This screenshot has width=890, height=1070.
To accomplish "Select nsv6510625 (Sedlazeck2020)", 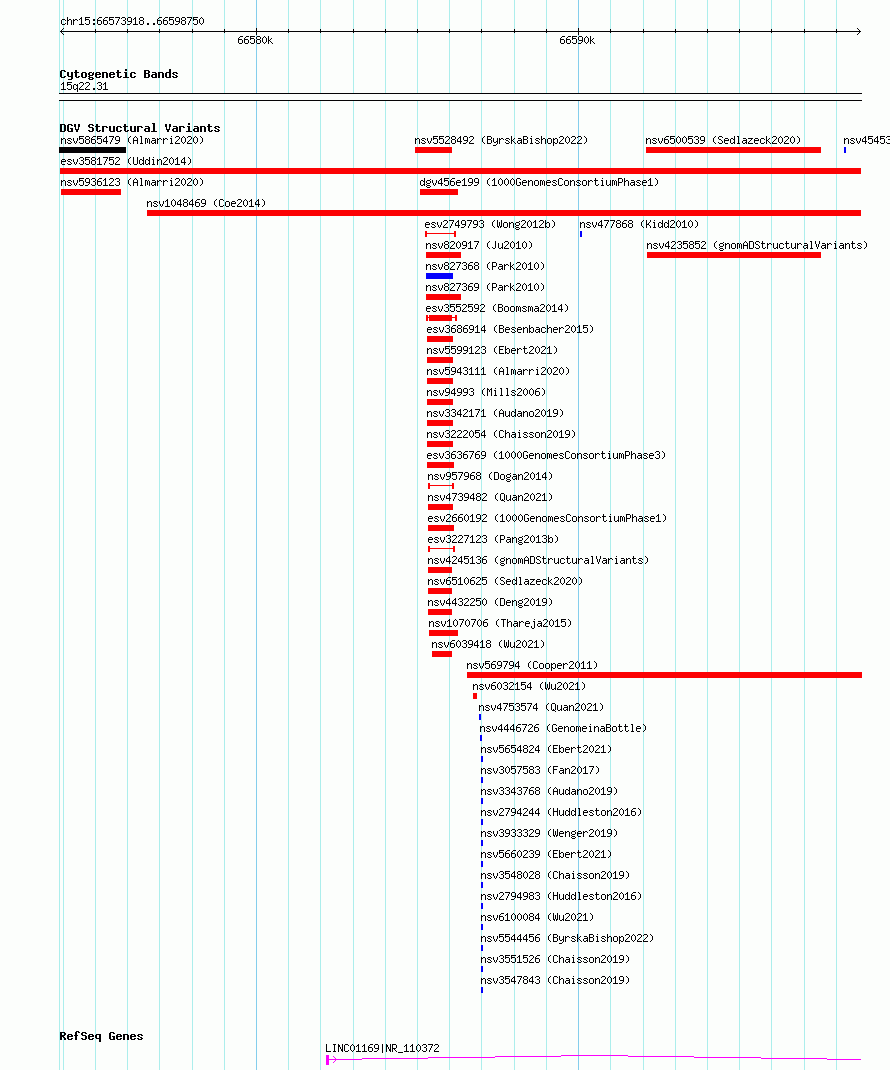I will [x=505, y=581].
